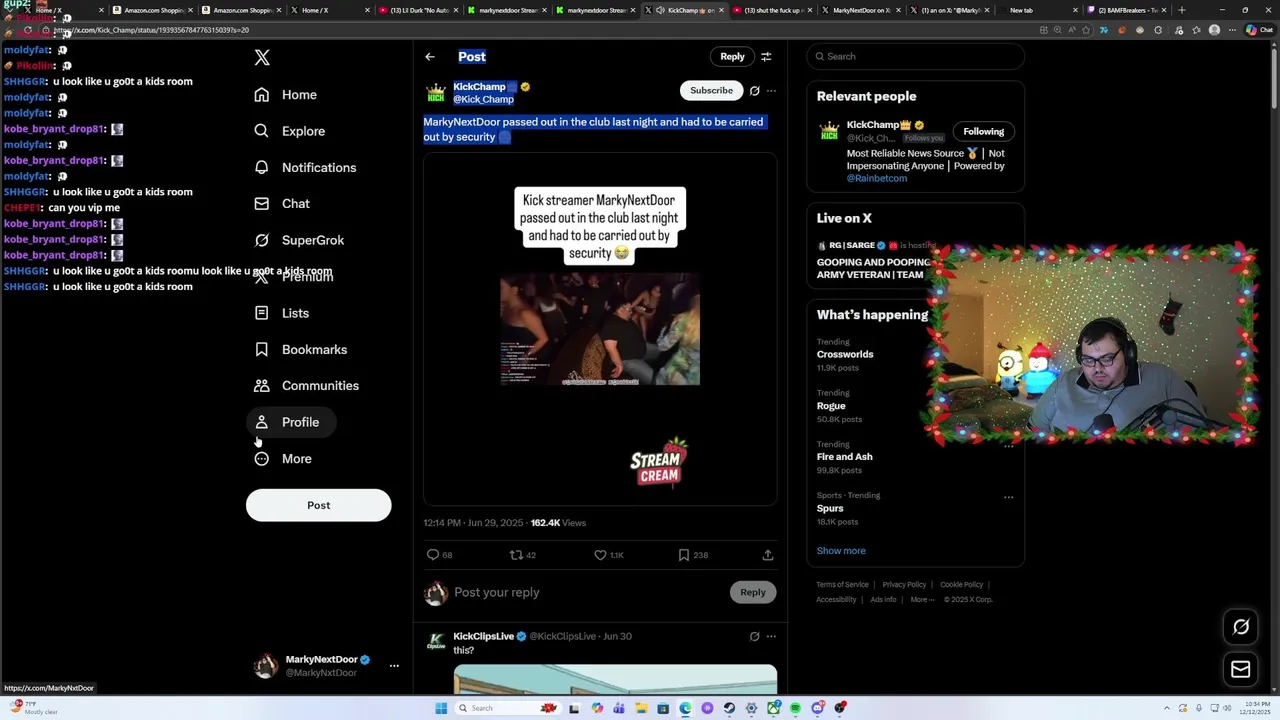Open the Accessibility link in the footer
1280x720 pixels.
[836, 600]
